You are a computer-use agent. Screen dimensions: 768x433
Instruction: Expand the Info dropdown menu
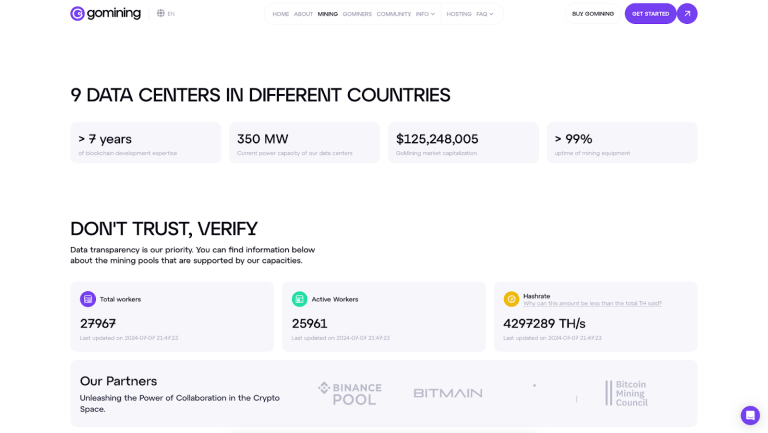(425, 14)
